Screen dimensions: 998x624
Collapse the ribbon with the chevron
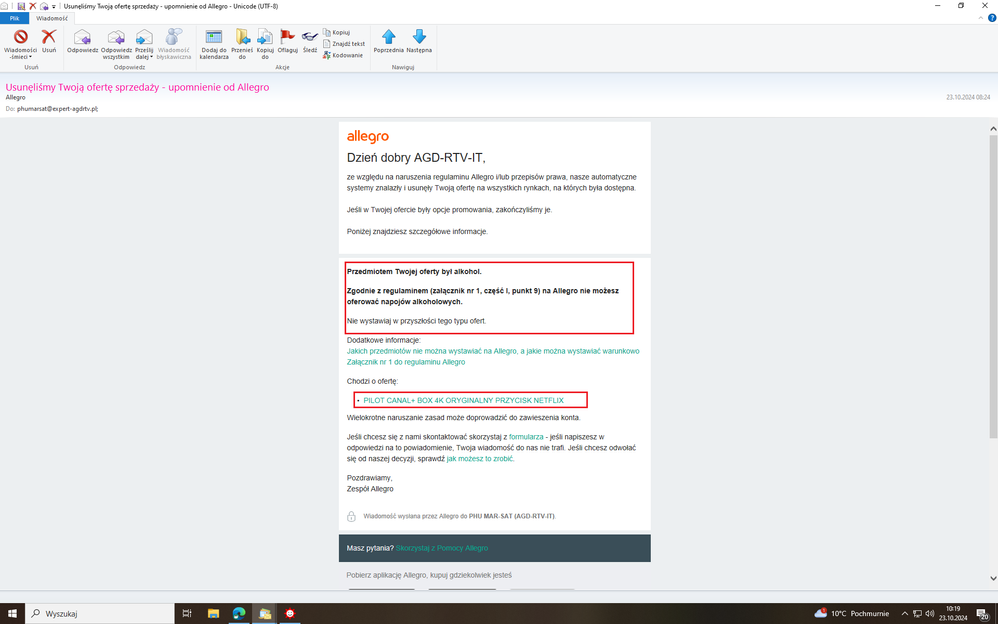click(x=980, y=18)
